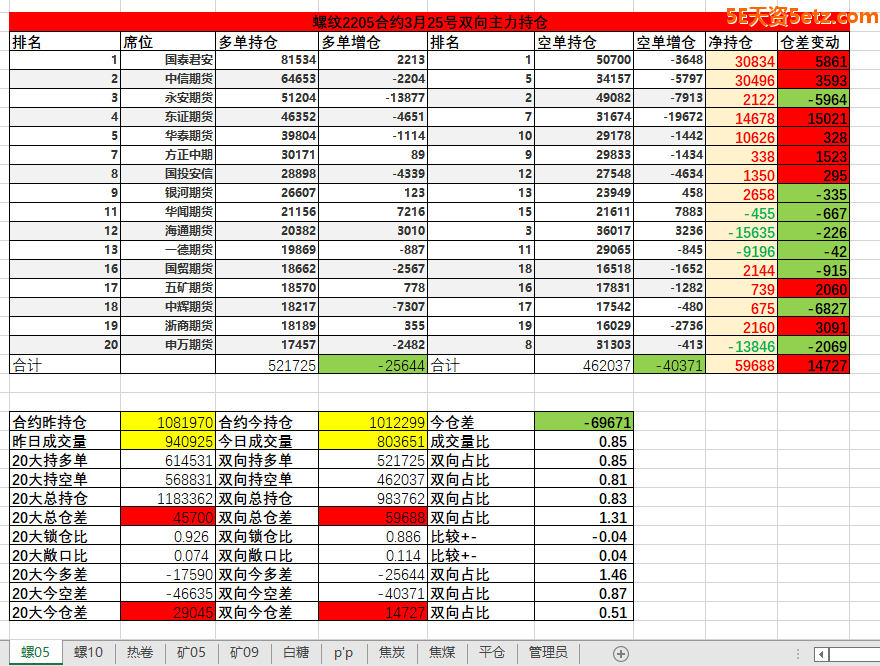880x666 pixels.
Task: Select the 仓差变动 header cell
Action: (x=813, y=42)
